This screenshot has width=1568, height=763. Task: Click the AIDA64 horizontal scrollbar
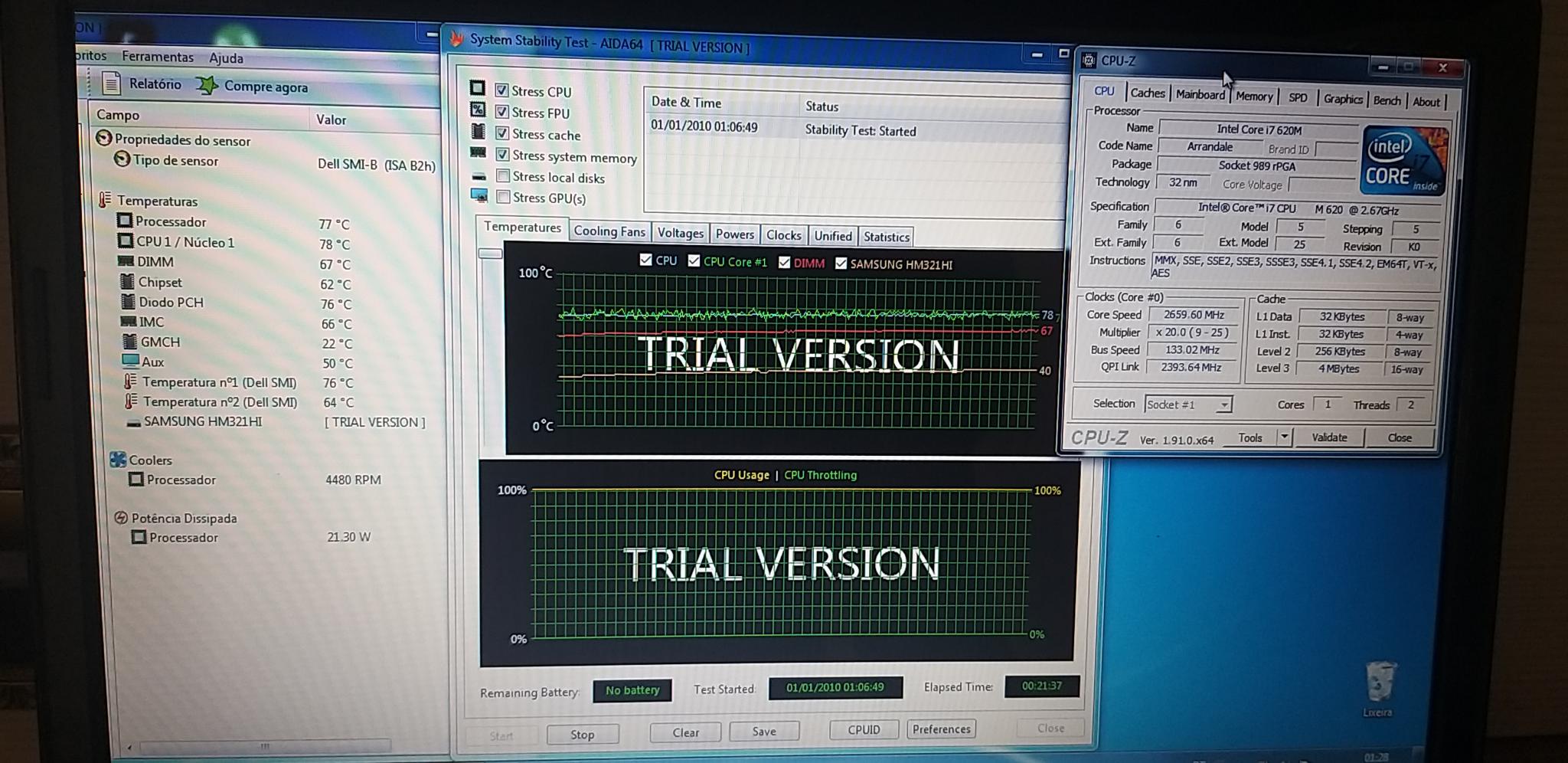tap(264, 745)
